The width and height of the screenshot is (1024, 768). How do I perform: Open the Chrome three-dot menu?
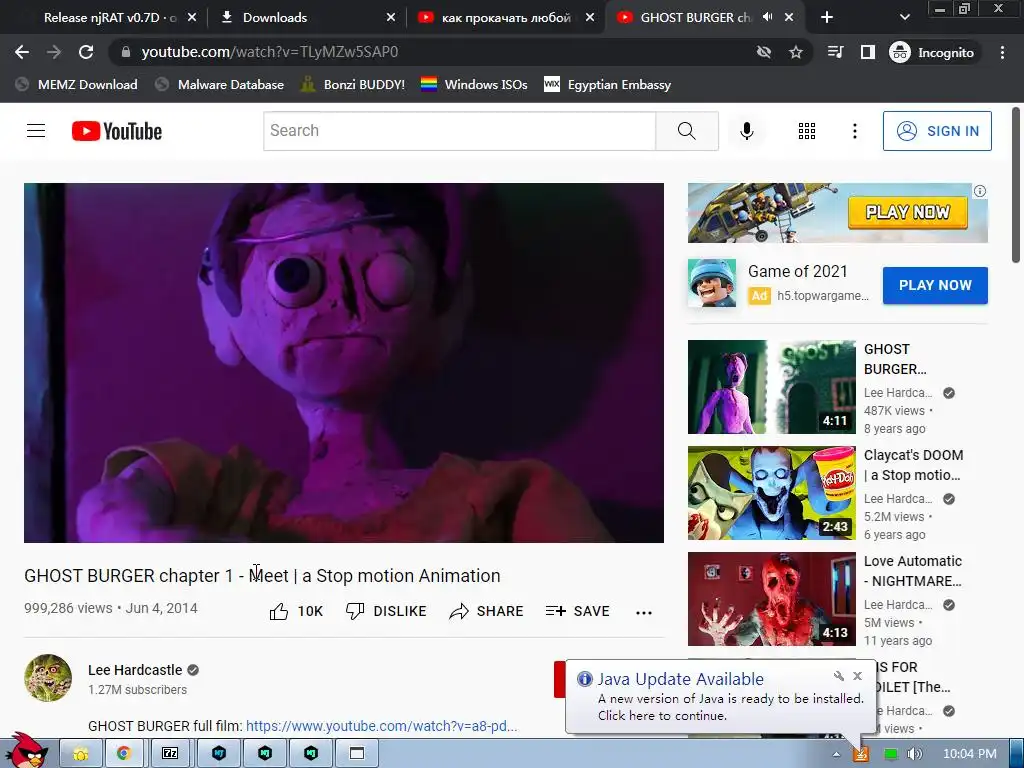(1002, 52)
